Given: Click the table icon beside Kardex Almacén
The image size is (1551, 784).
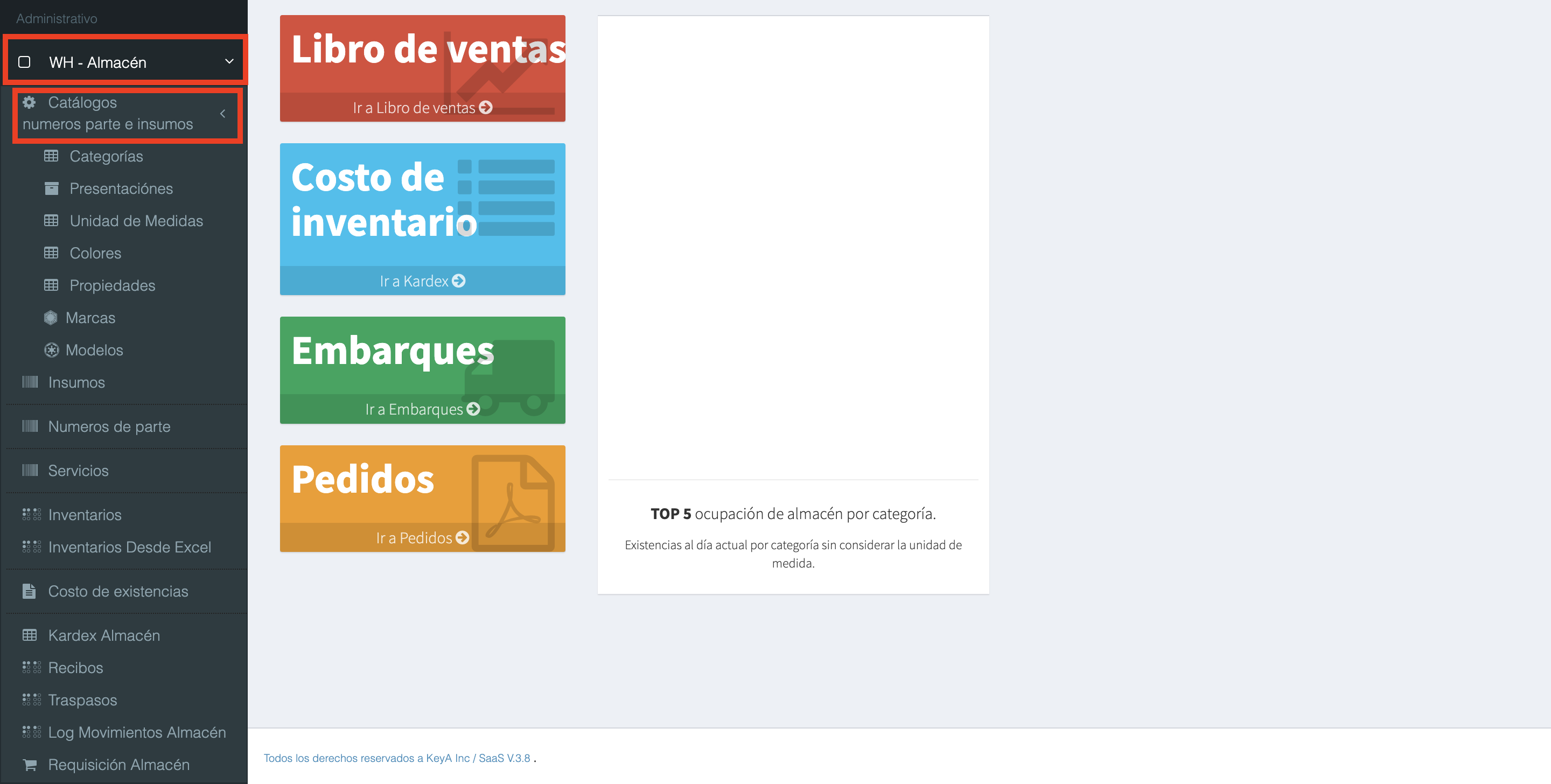Looking at the screenshot, I should [x=30, y=635].
